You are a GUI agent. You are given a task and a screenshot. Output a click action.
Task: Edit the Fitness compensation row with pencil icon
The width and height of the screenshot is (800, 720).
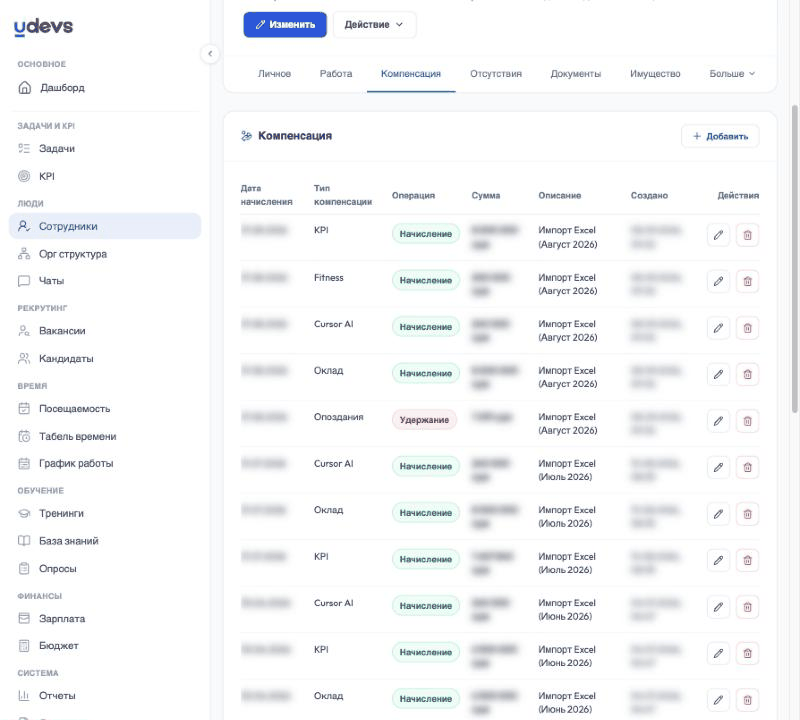coord(718,281)
